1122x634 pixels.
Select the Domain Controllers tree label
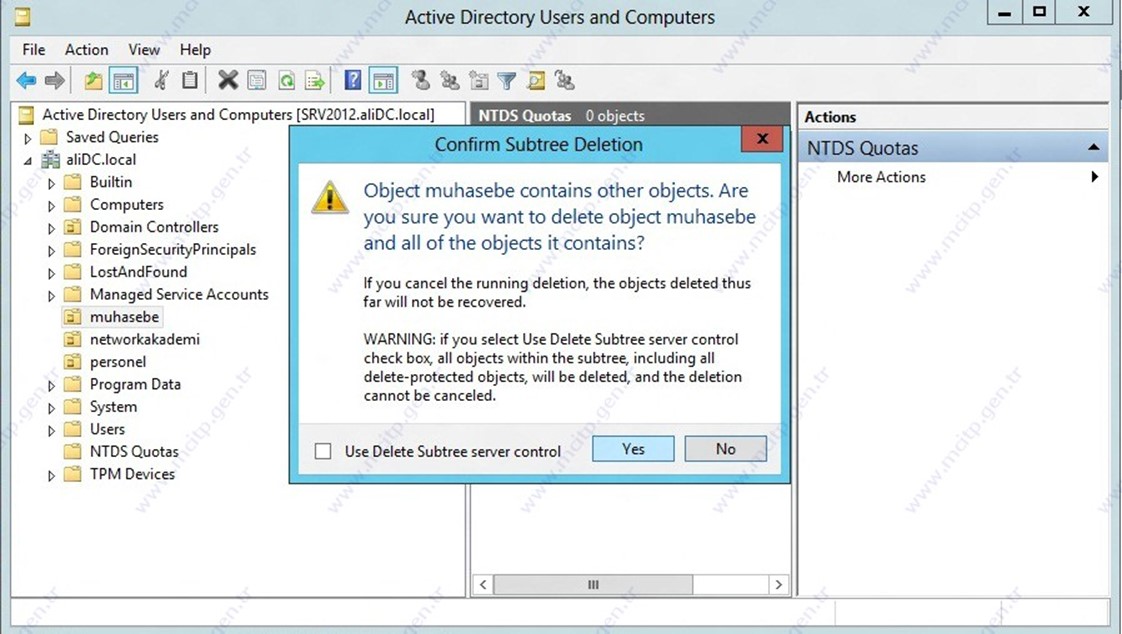[x=154, y=227]
